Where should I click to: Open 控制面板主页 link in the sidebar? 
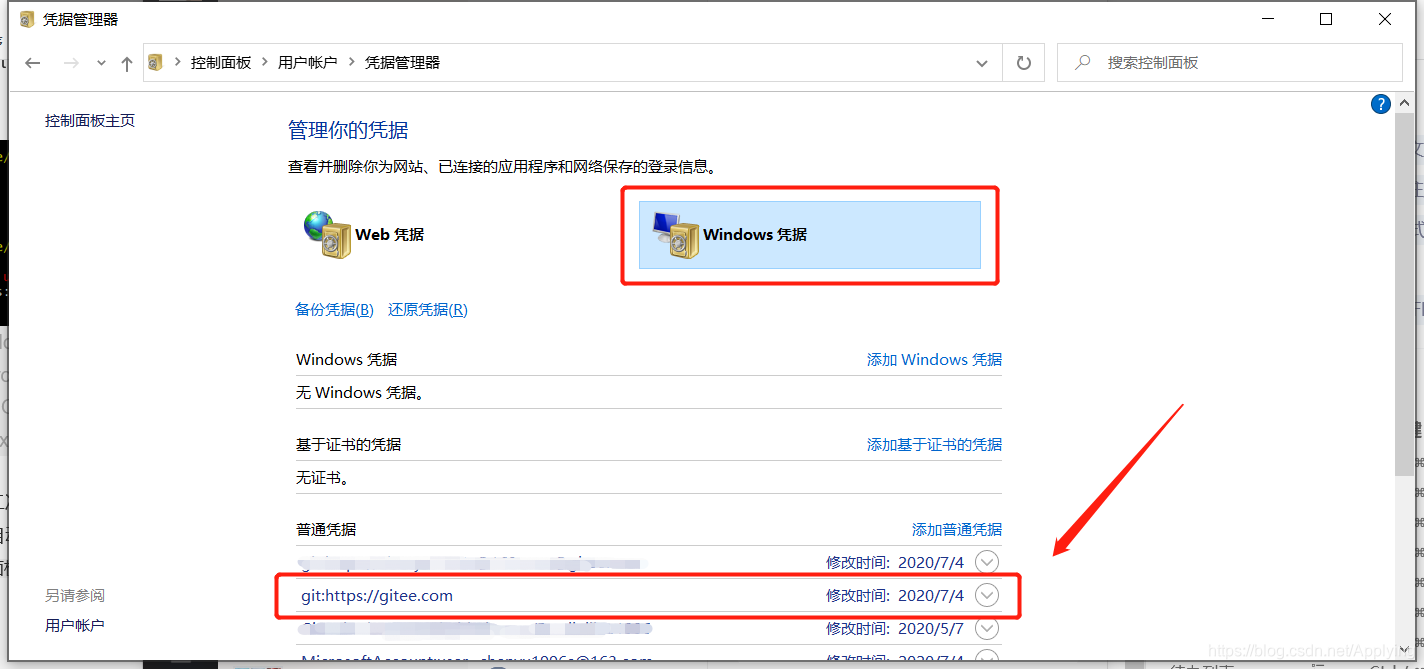point(90,120)
